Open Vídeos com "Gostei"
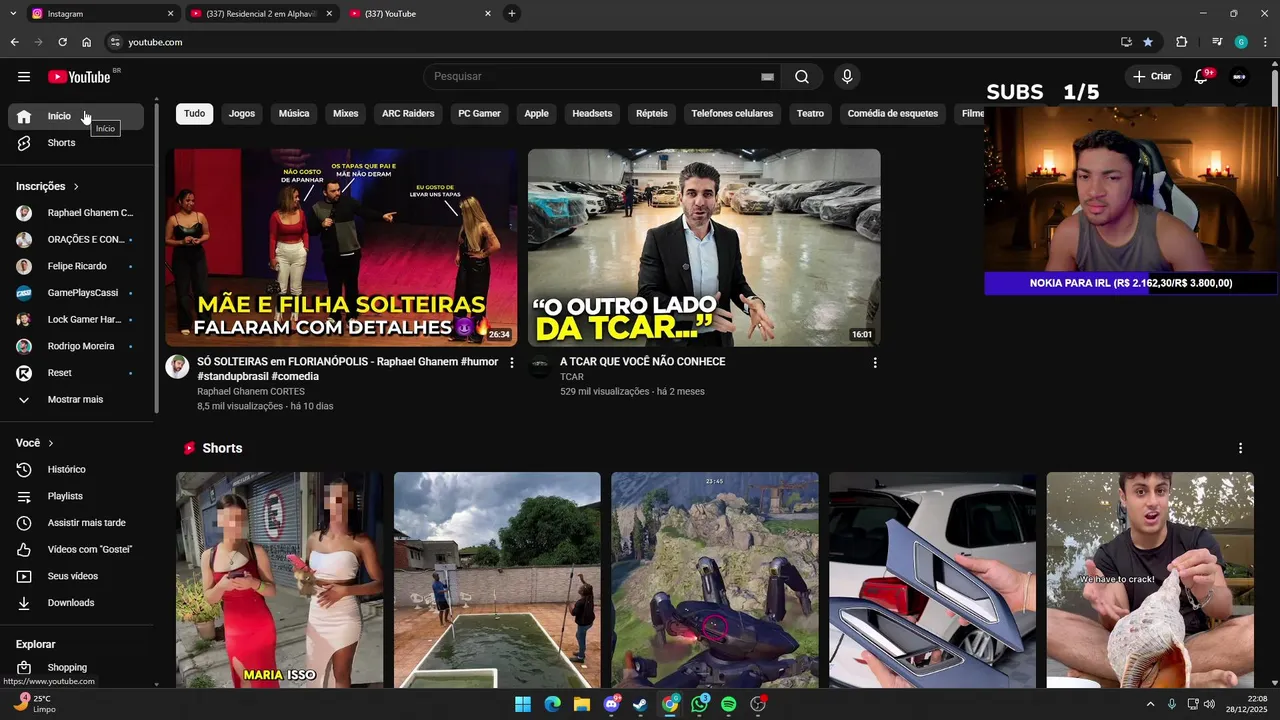This screenshot has width=1280, height=720. click(x=76, y=550)
